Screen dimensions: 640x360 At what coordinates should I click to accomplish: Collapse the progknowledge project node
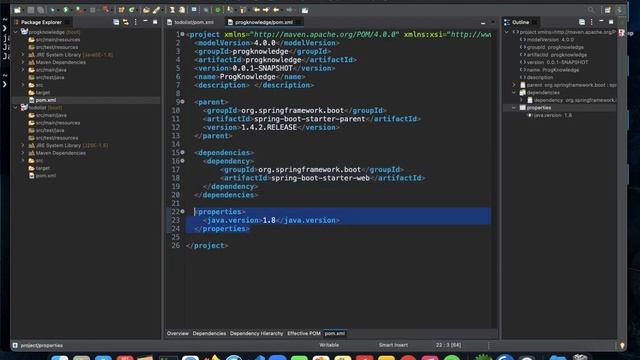tap(16, 32)
